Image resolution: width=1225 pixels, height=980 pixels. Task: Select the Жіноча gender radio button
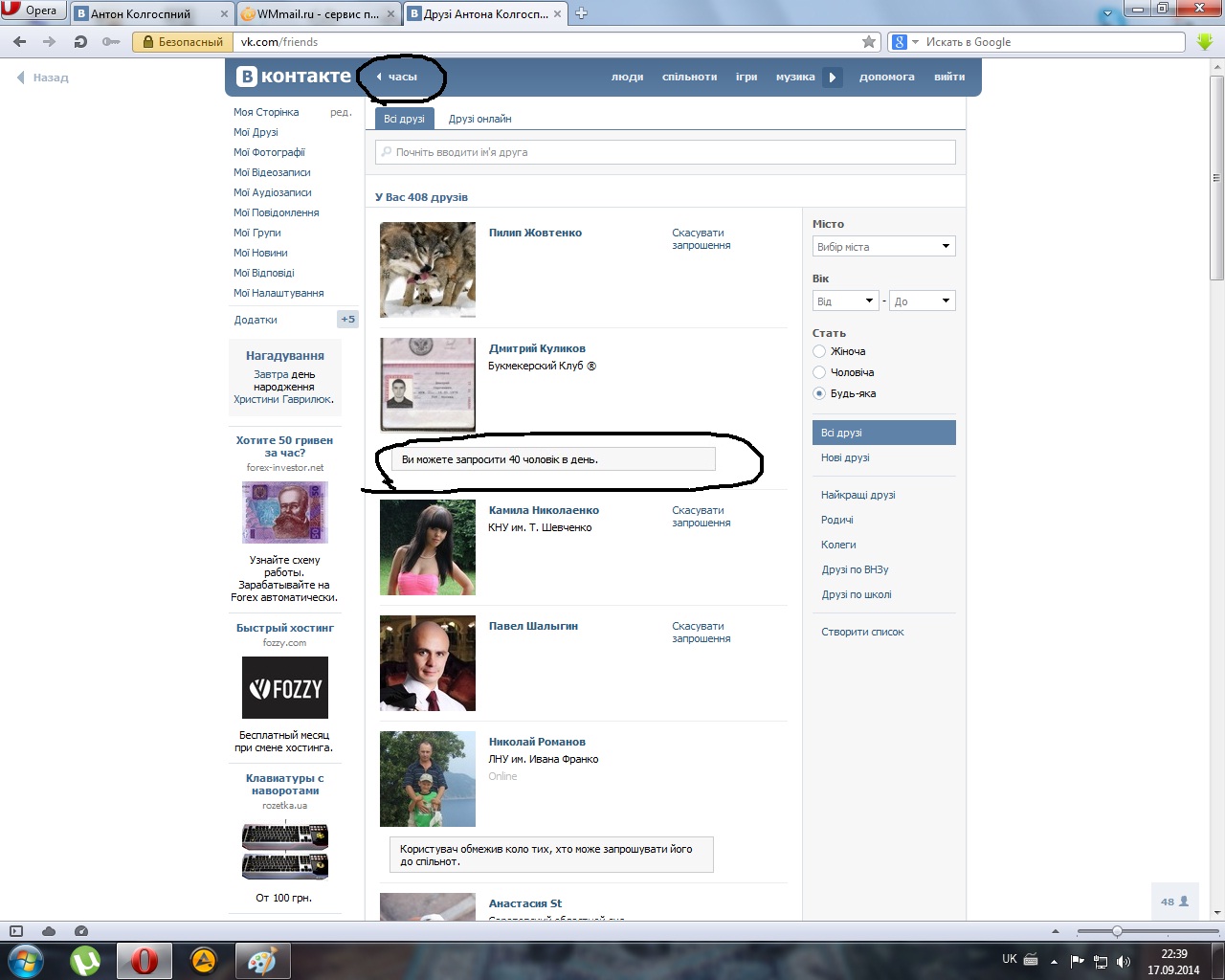tap(819, 351)
